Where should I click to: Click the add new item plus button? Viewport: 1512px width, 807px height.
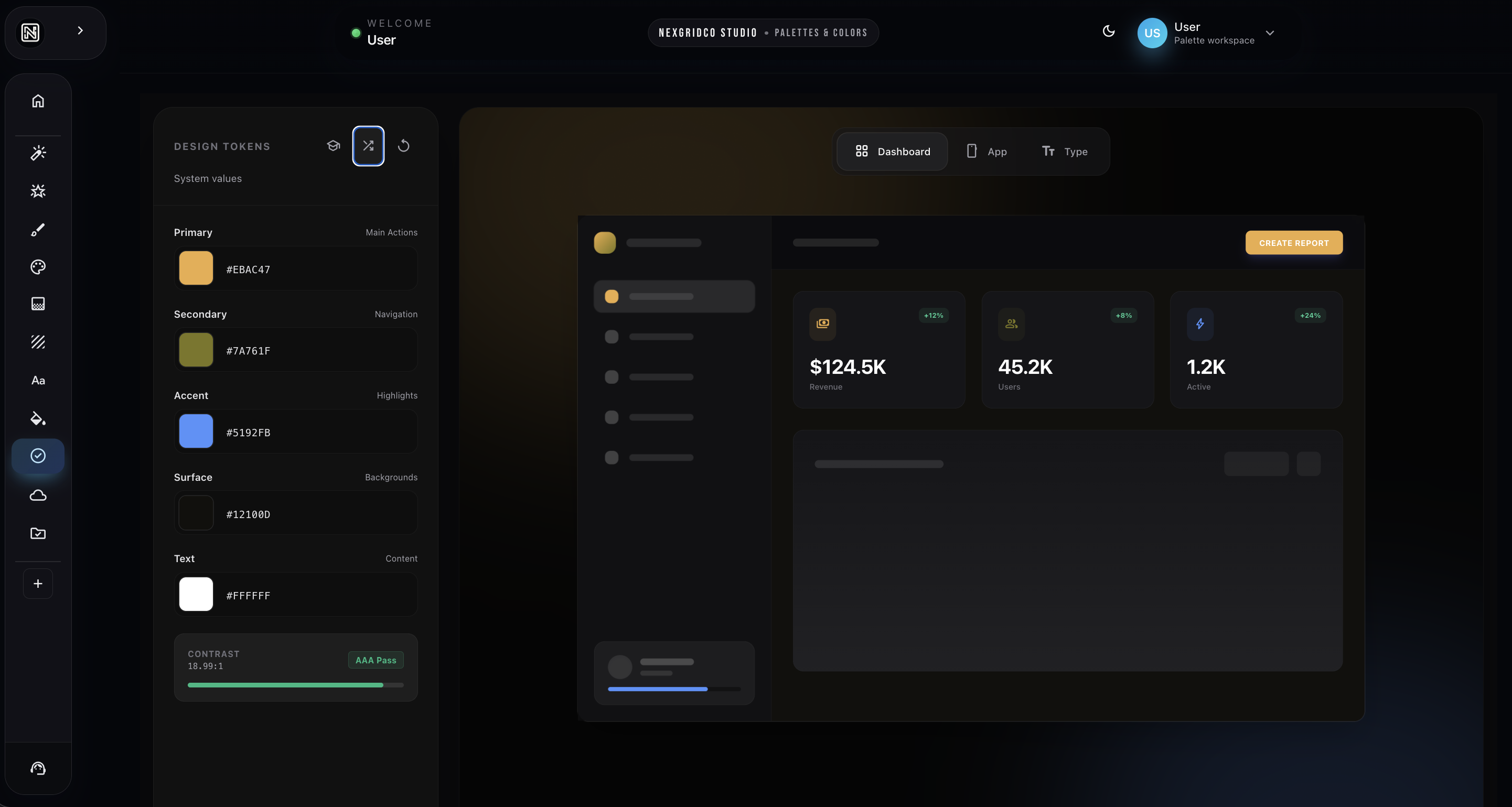coord(38,583)
